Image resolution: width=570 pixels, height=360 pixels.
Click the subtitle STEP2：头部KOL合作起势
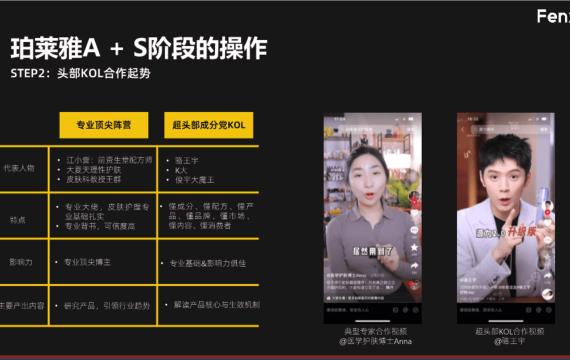(x=80, y=73)
